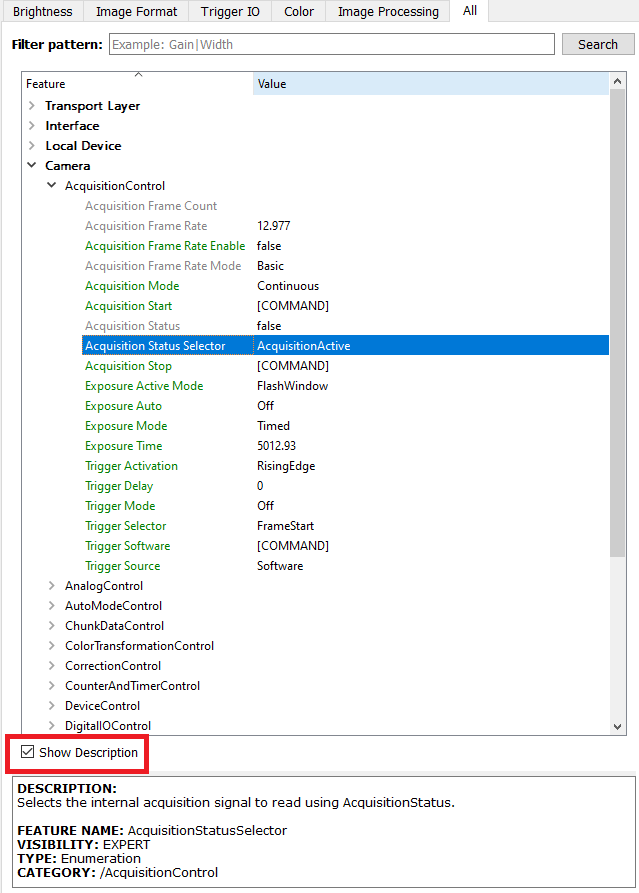Collapse the Camera tree node
The image size is (639, 893).
pyautogui.click(x=32, y=166)
